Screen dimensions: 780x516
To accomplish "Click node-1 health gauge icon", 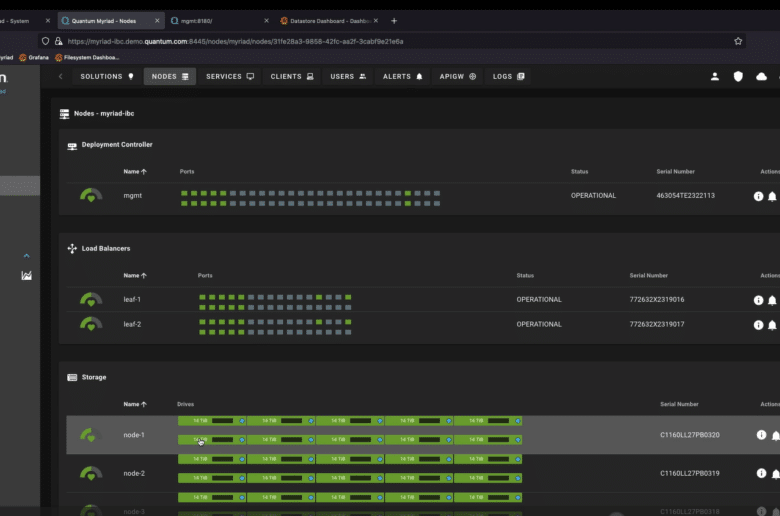I will 91,435.
